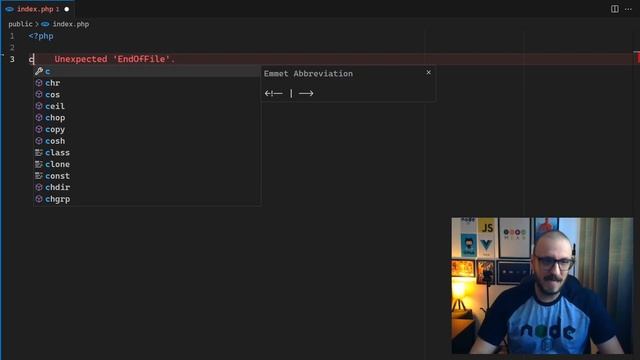Open the More Actions ellipsis menu
This screenshot has width=640, height=360.
point(628,9)
